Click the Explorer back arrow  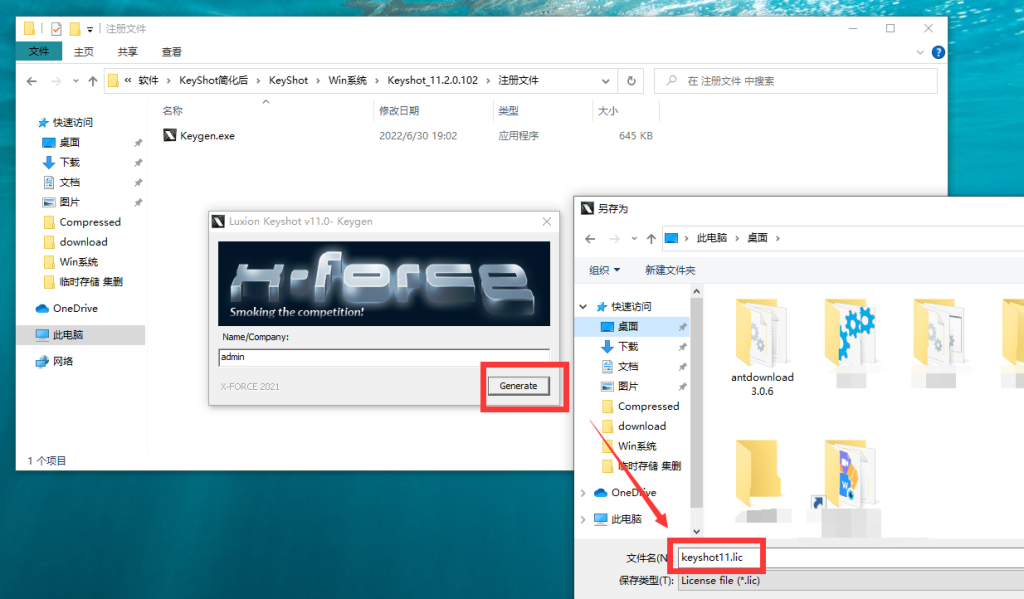(31, 81)
